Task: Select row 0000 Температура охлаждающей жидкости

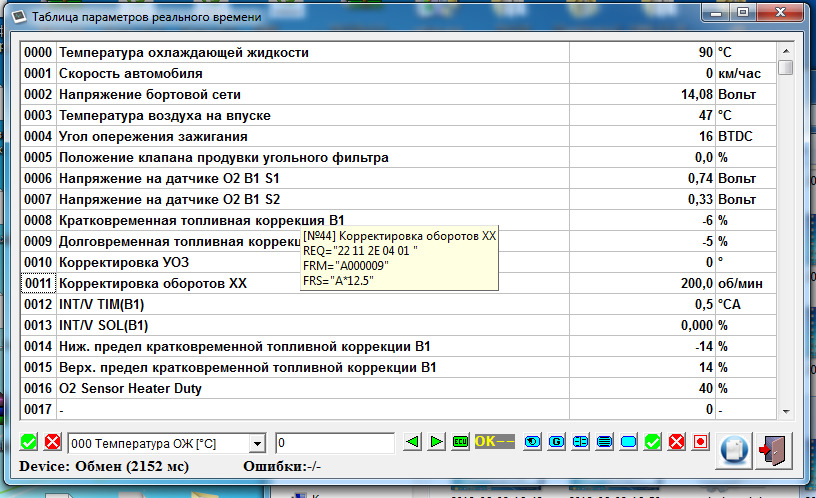Action: click(x=300, y=52)
